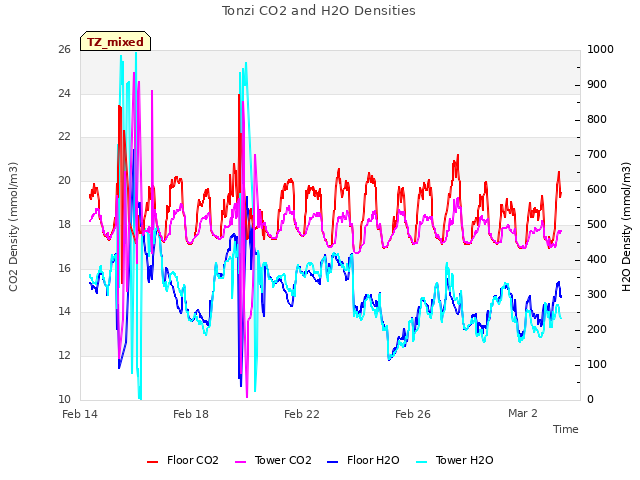This screenshot has width=640, height=480.
Task: Click the left axis value 14
Action: pyautogui.click(x=64, y=312)
